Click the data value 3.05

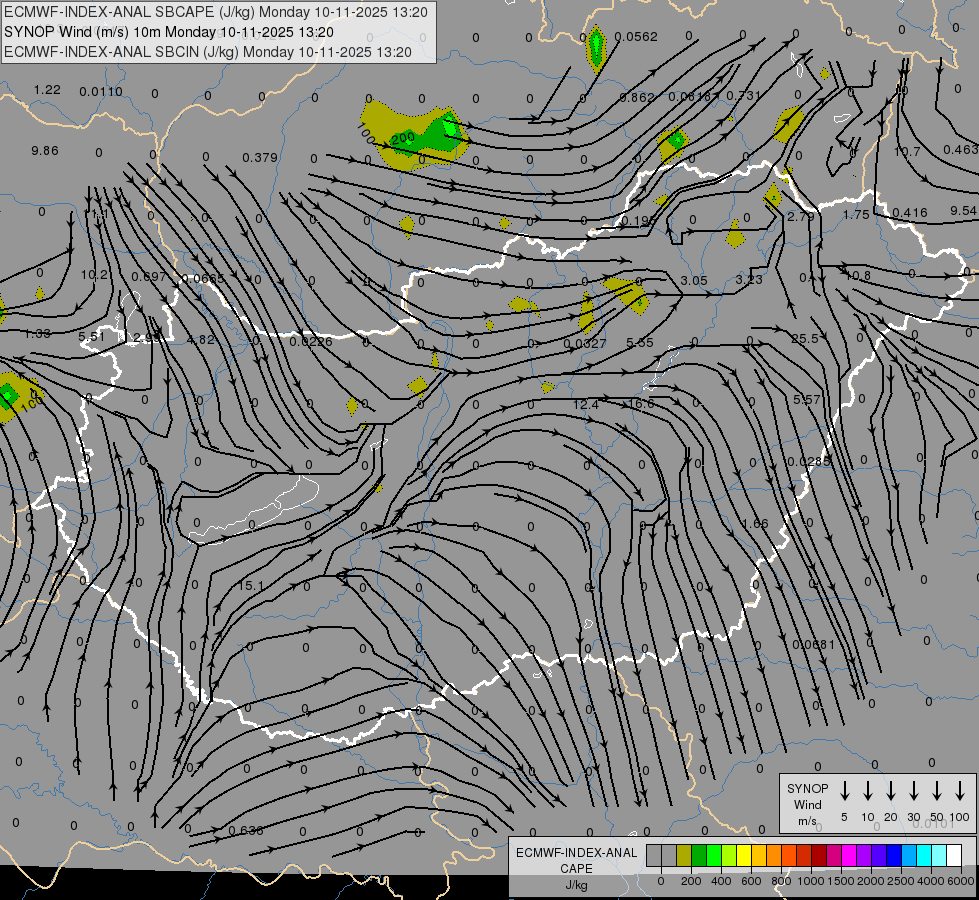pos(694,280)
